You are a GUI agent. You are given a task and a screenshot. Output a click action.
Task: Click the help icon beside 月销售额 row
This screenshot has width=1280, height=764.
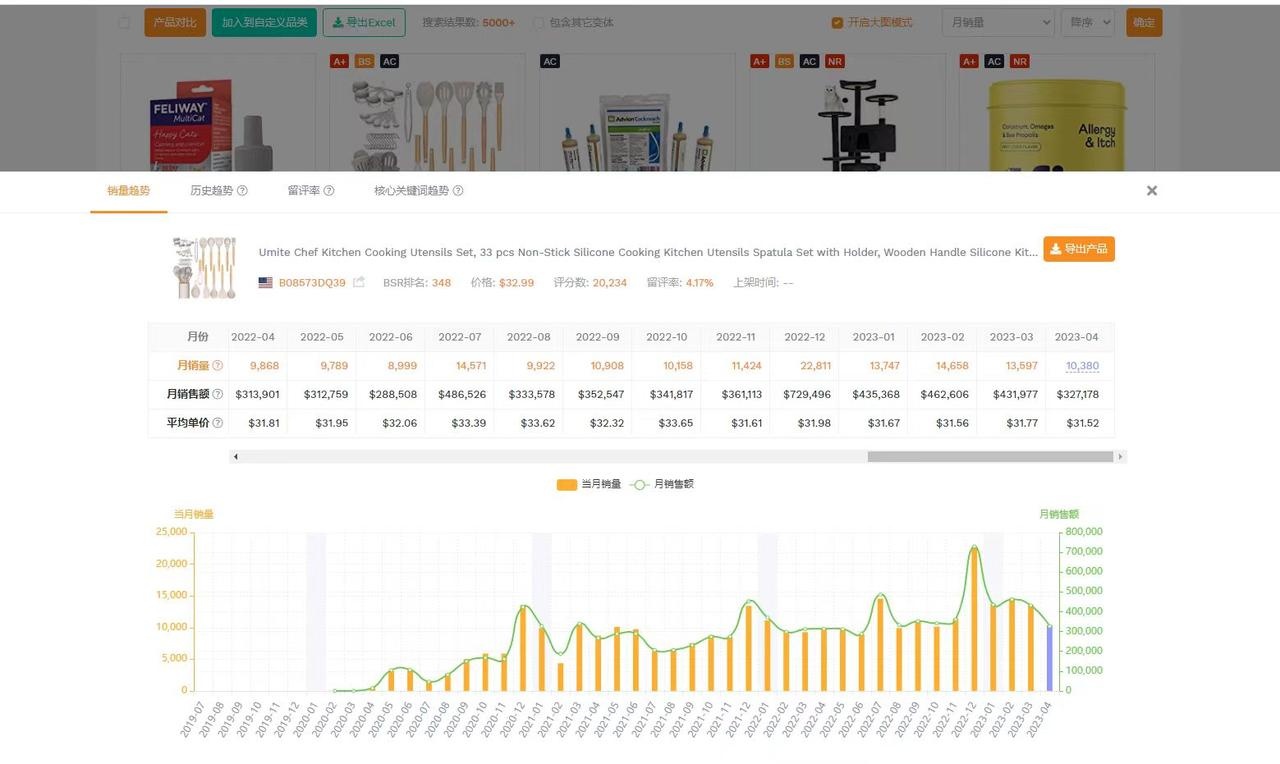tap(217, 394)
